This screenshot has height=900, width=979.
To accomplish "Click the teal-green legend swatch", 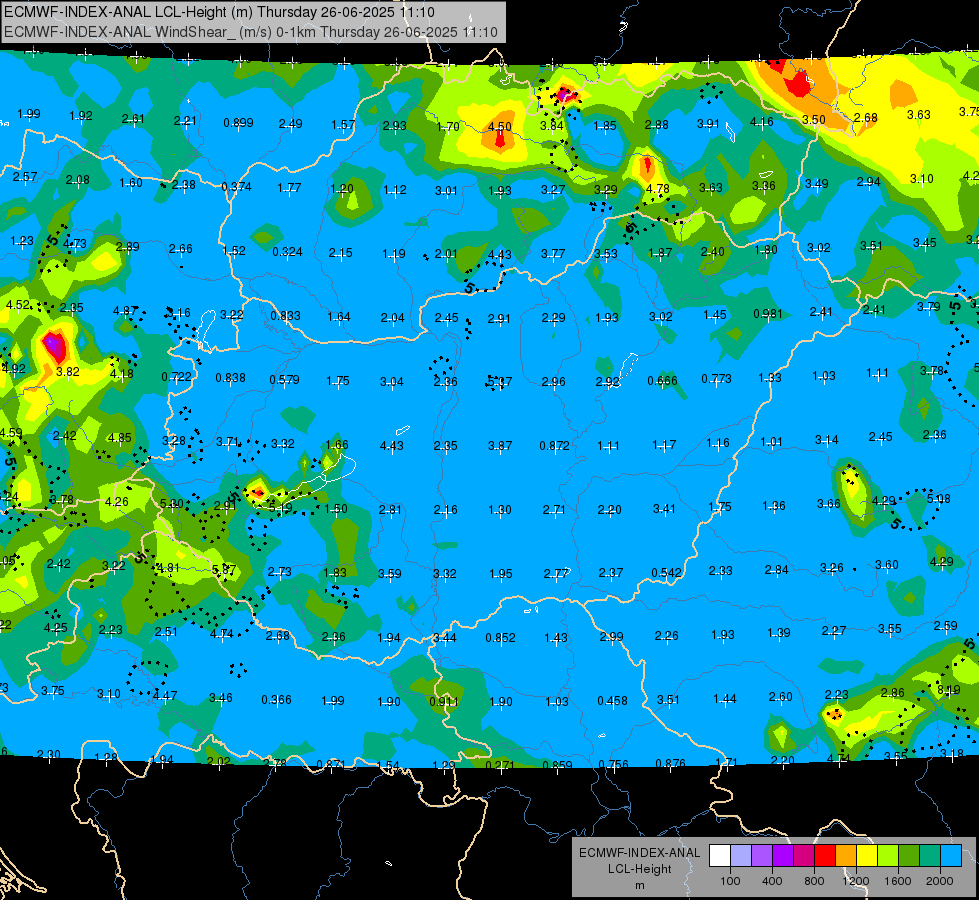I will [x=930, y=855].
